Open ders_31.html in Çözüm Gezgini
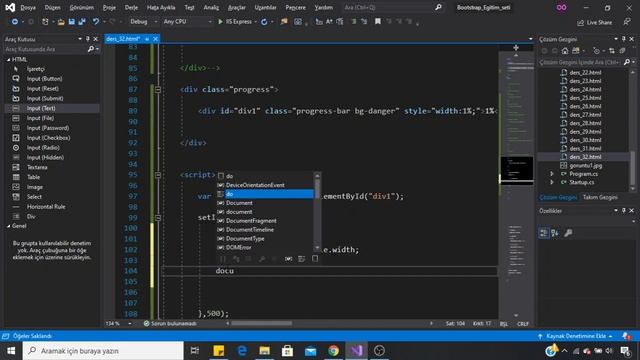The image size is (640, 360). pyautogui.click(x=585, y=149)
